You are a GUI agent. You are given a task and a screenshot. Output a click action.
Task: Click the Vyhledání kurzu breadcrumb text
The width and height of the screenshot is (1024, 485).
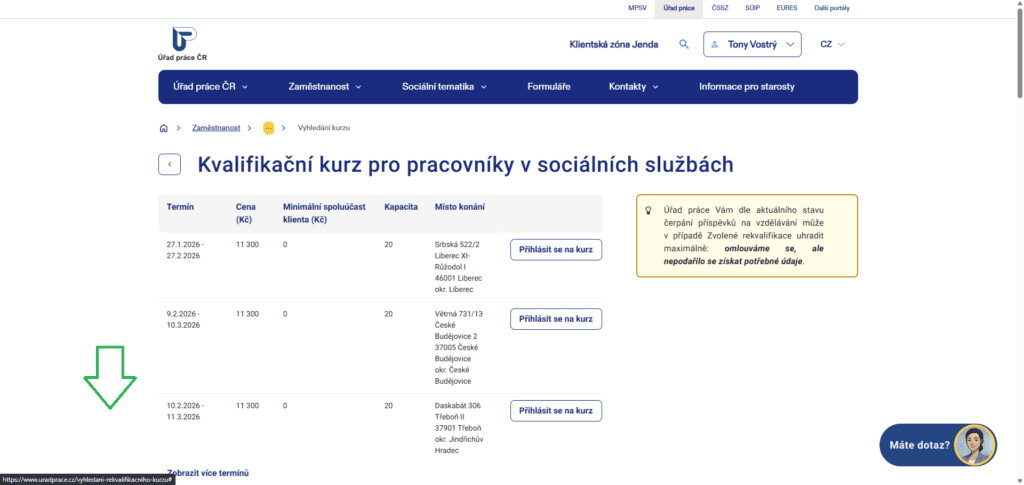(324, 128)
